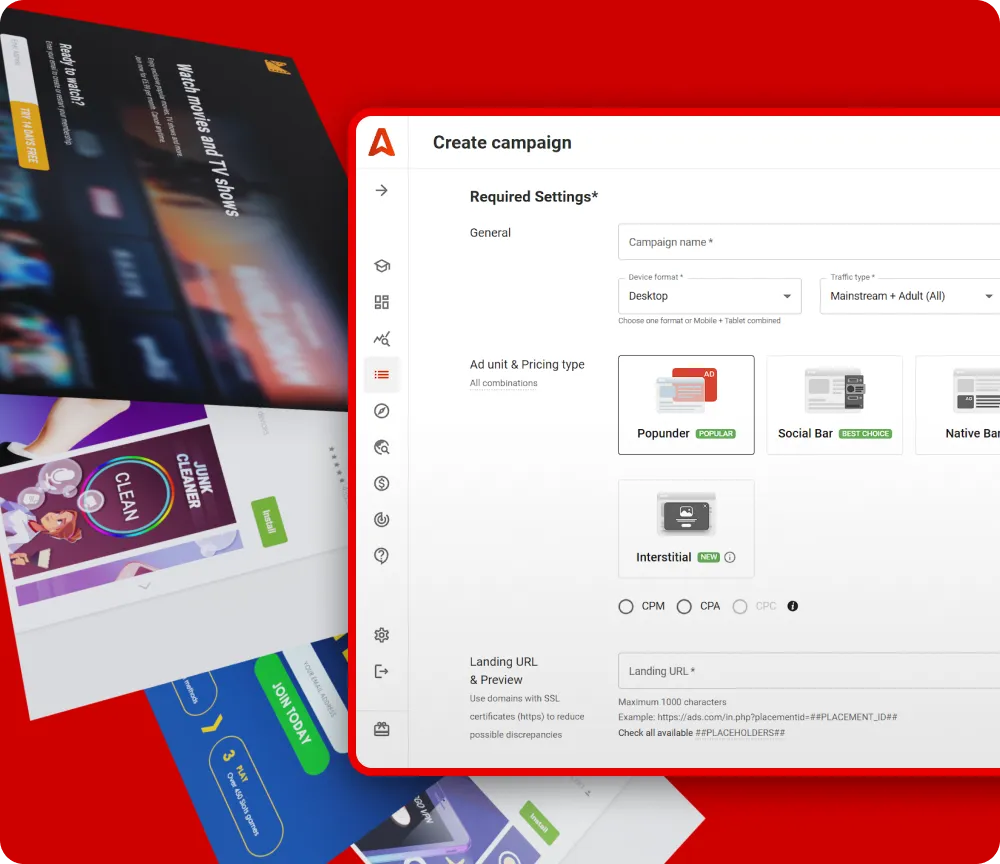Open the compass icon in sidebar
1000x864 pixels.
(x=381, y=411)
